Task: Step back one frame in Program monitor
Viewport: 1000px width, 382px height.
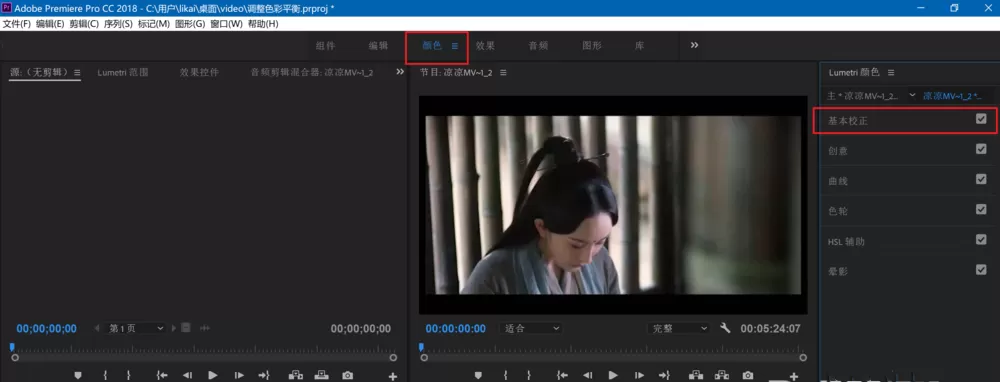Action: [x=587, y=376]
